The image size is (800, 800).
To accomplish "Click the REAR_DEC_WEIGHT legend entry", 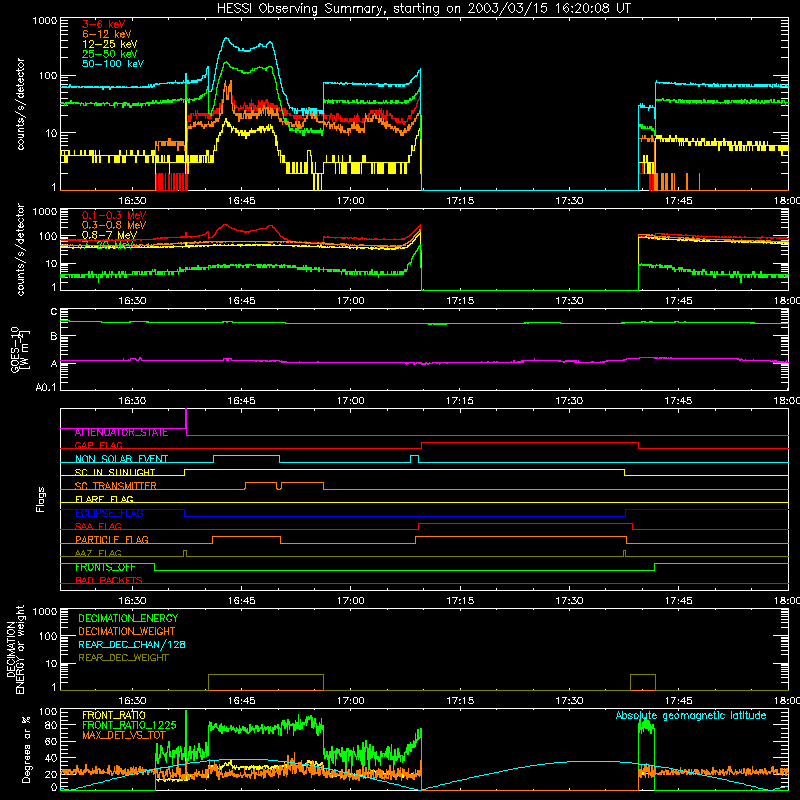I will point(123,658).
